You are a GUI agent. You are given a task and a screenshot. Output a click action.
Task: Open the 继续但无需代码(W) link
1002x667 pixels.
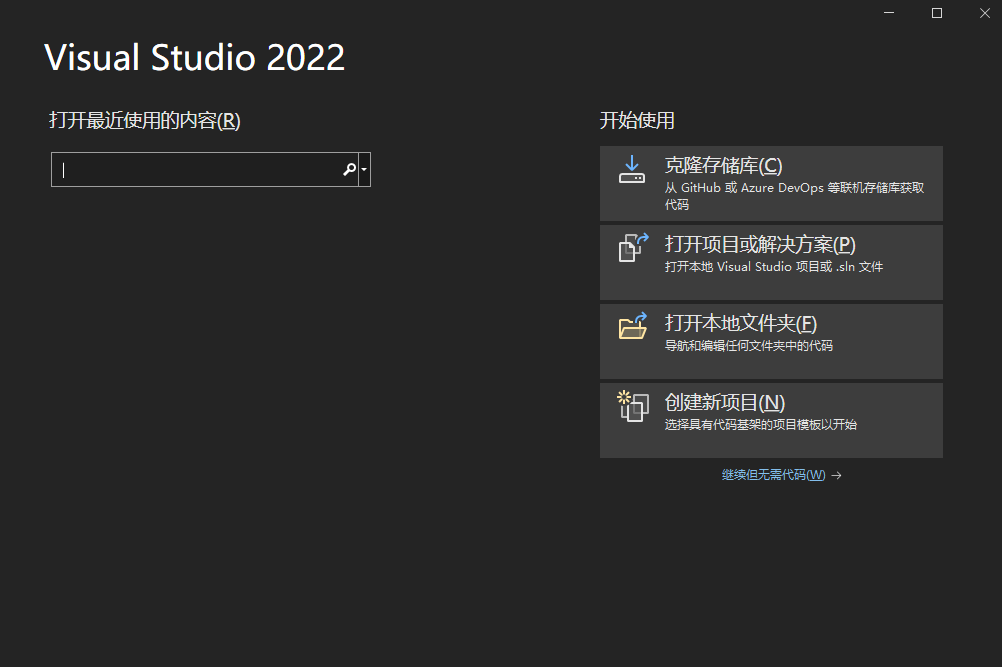(x=773, y=475)
